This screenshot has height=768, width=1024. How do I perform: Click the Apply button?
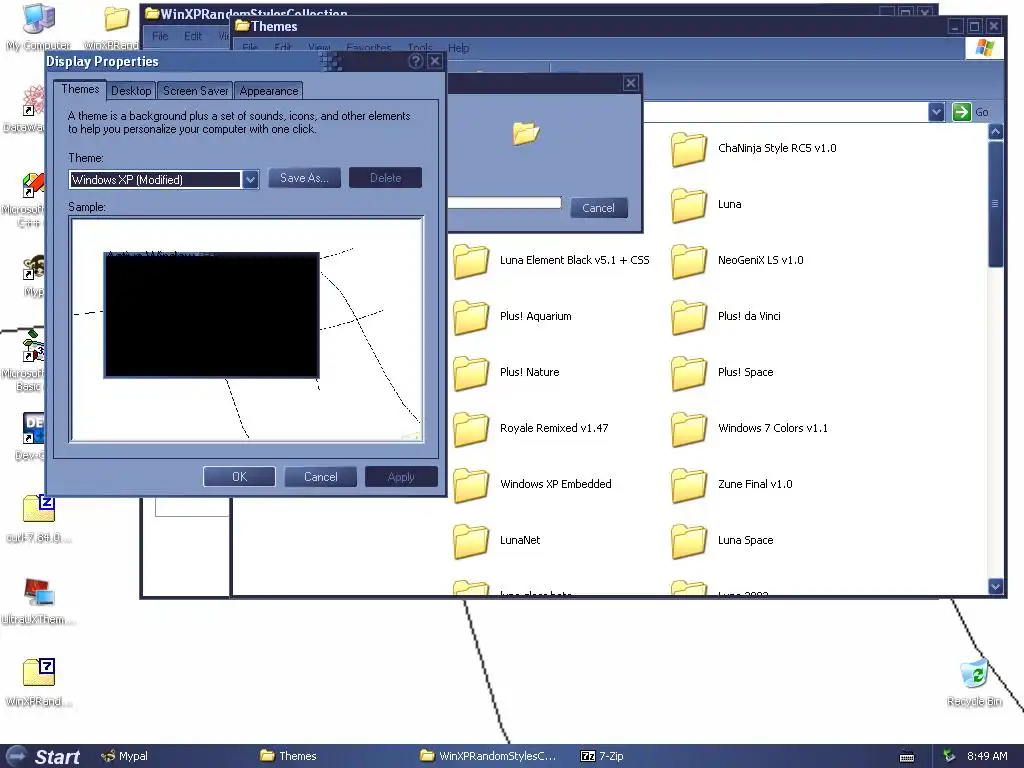tap(401, 477)
